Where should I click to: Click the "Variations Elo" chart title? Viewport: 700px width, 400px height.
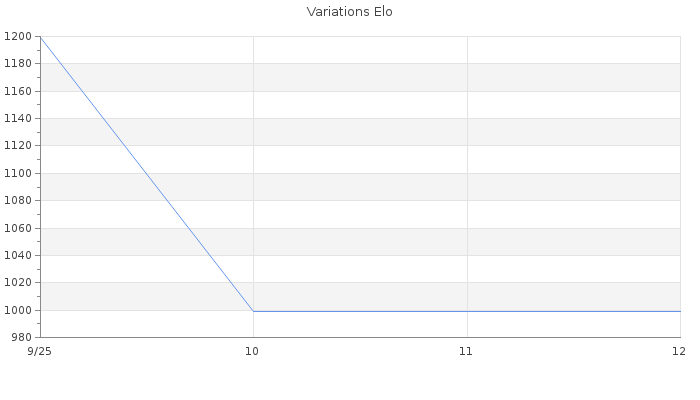point(350,13)
